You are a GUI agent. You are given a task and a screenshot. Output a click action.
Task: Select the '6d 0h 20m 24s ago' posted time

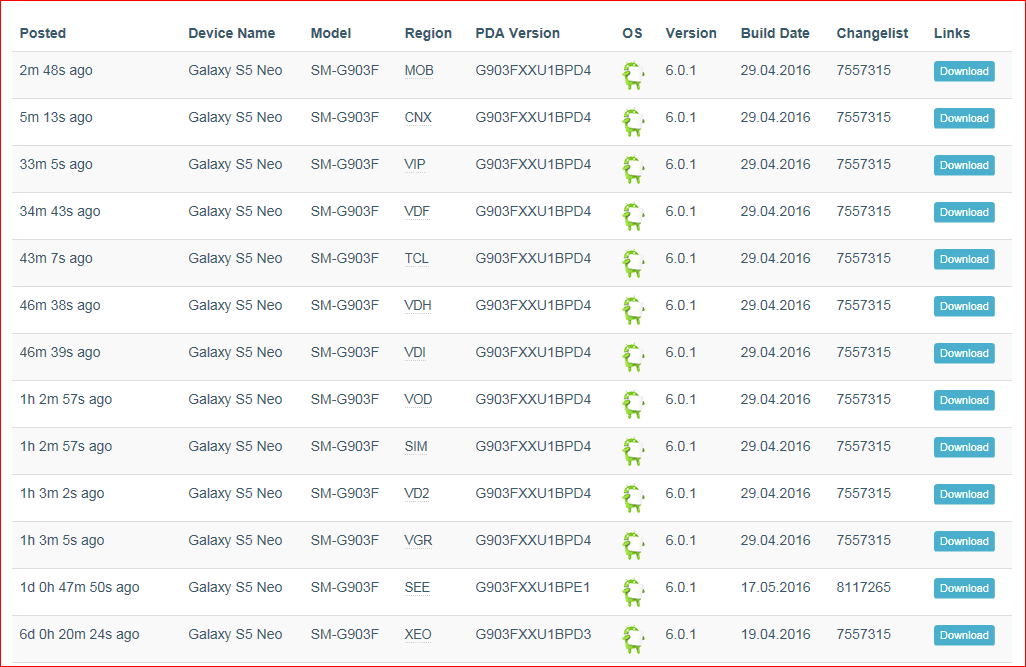click(x=79, y=635)
